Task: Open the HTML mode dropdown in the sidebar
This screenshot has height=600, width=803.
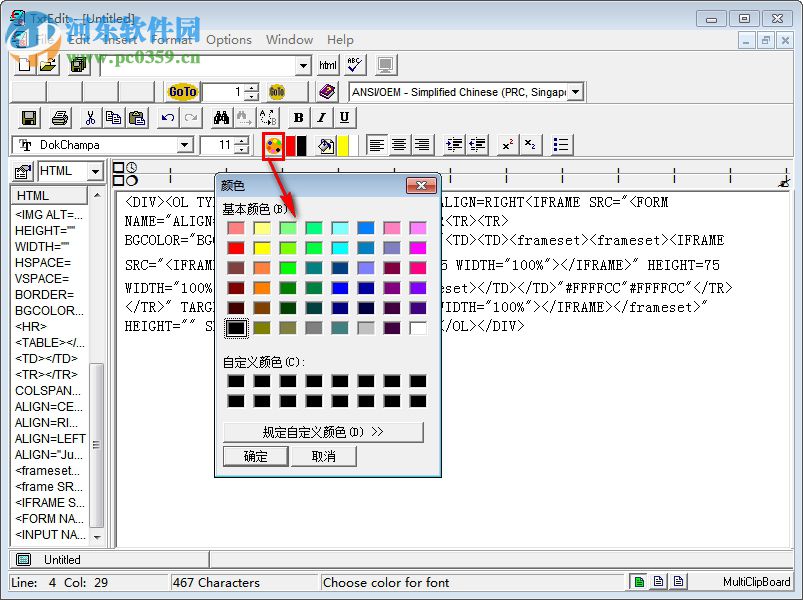Action: [x=97, y=170]
